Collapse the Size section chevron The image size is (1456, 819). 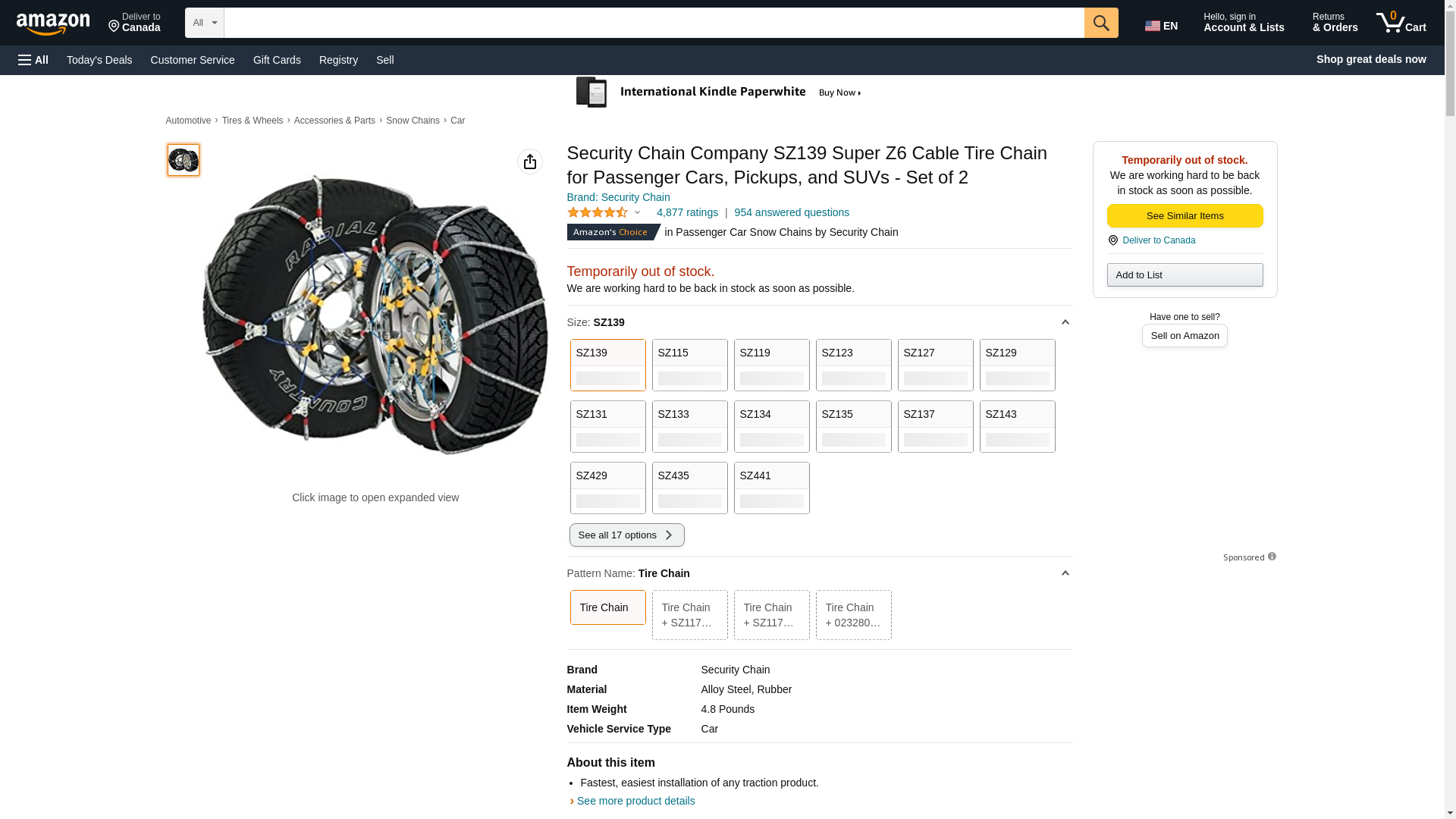pos(1065,322)
